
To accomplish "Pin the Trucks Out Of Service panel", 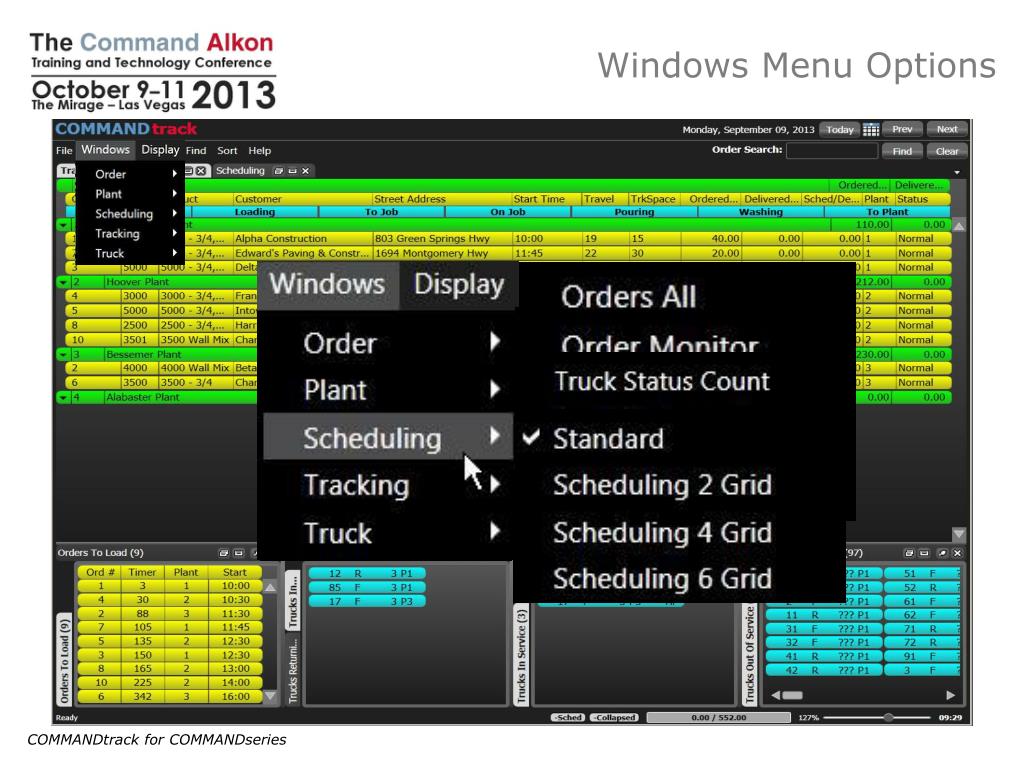I will coord(942,553).
